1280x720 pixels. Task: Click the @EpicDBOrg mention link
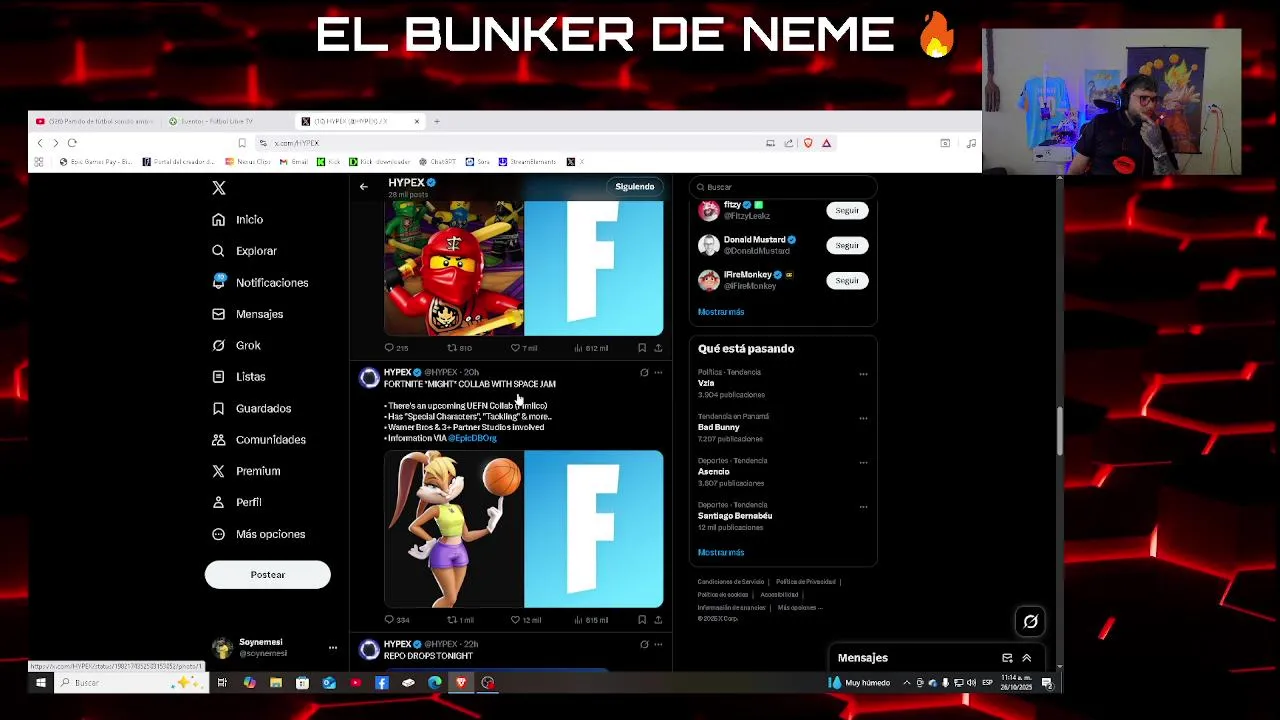(x=472, y=438)
